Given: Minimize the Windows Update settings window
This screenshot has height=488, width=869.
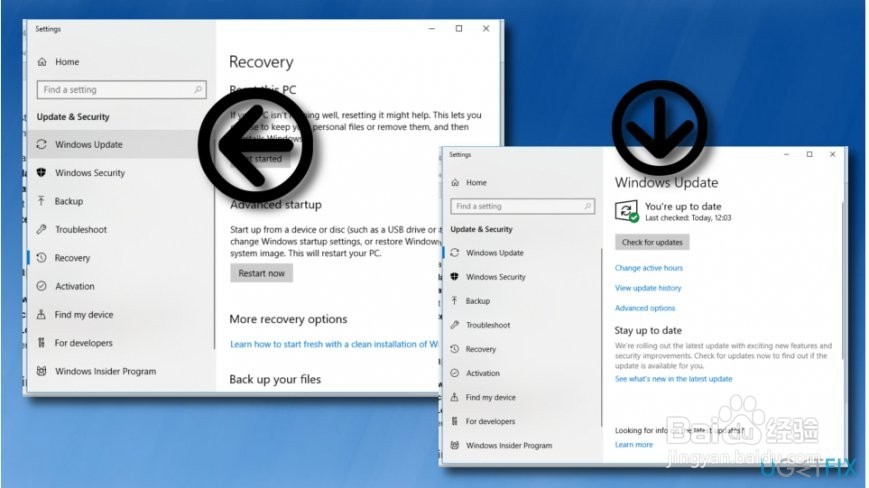Looking at the screenshot, I should pyautogui.click(x=786, y=154).
